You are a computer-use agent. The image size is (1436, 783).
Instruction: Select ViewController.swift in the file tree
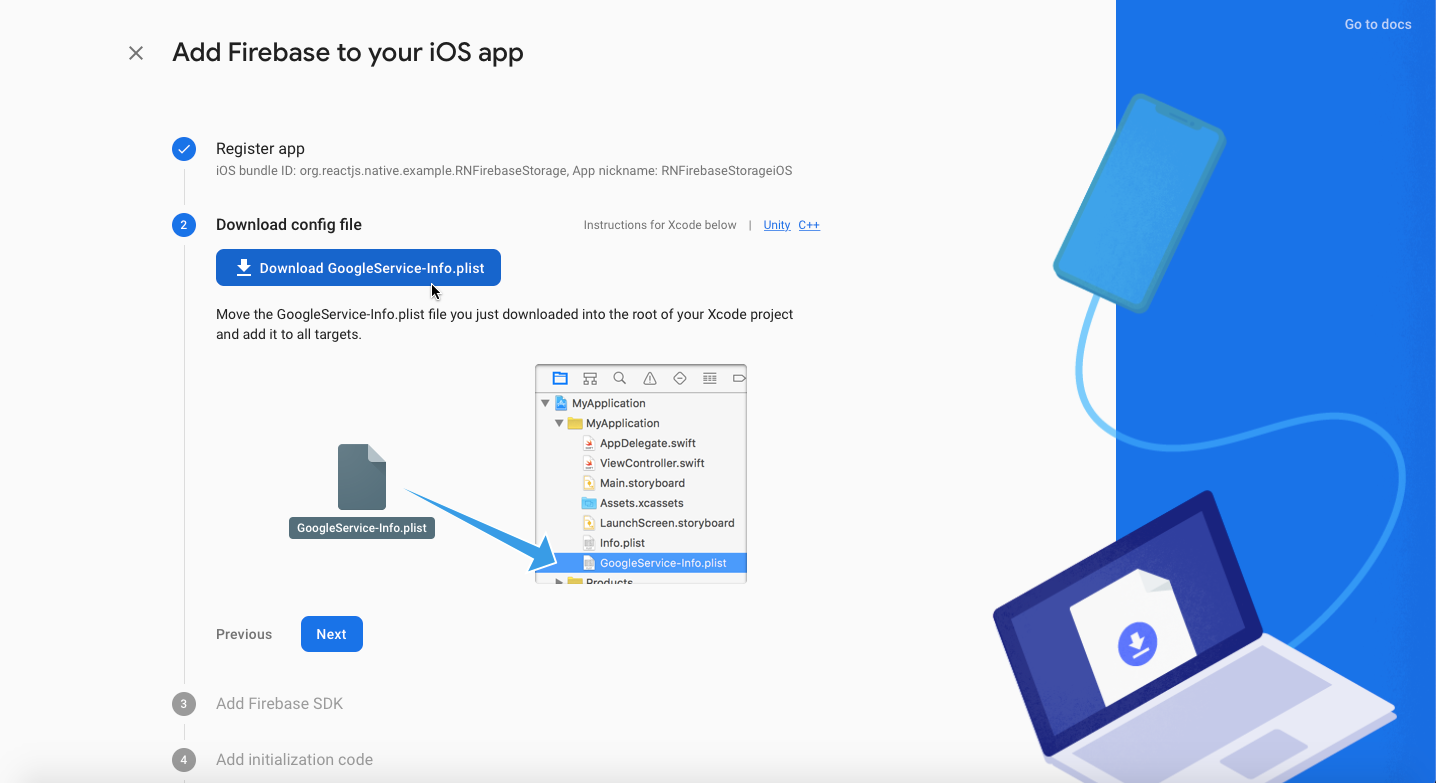click(652, 463)
